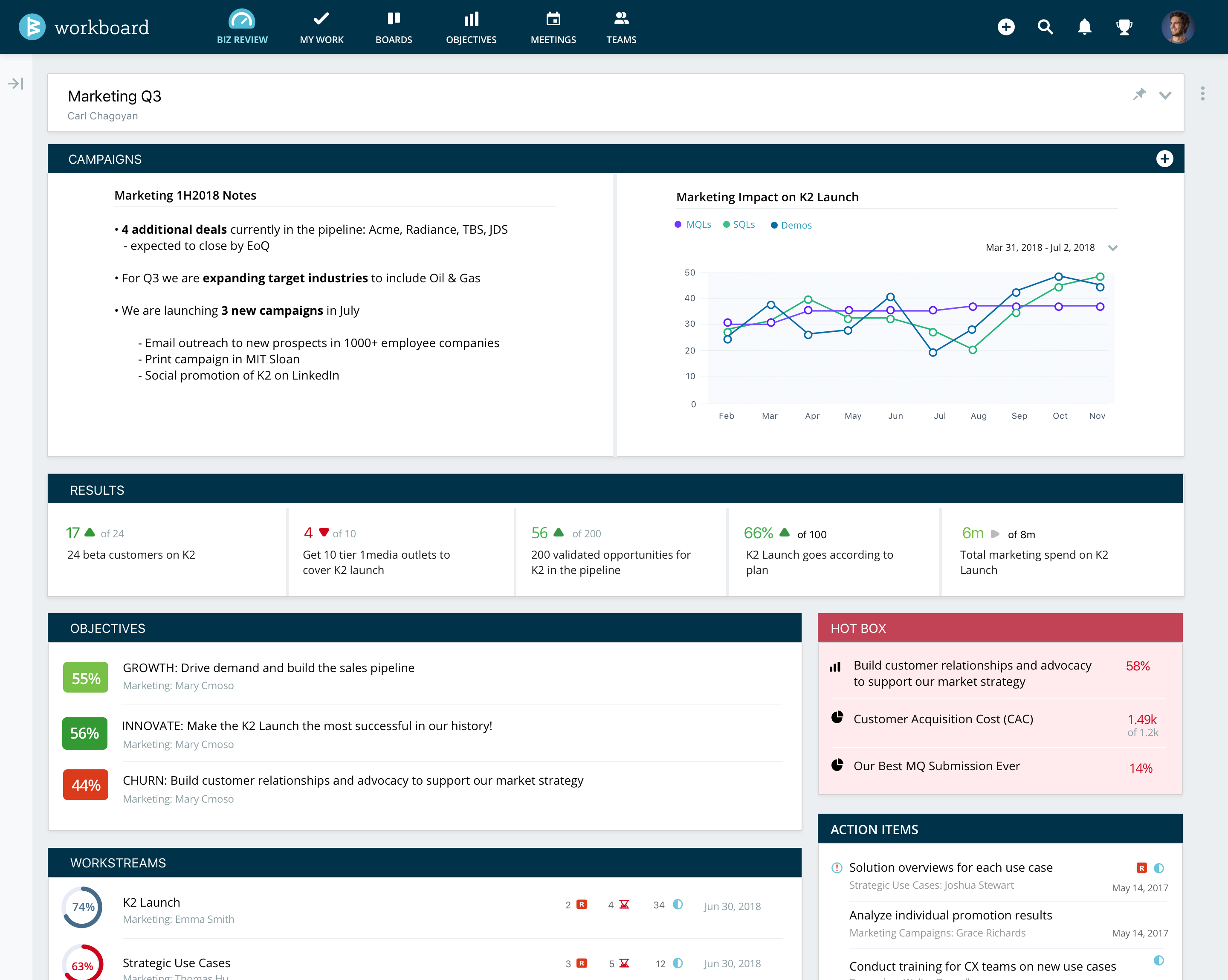The image size is (1228, 980).
Task: Add a new campaign with the plus button
Action: [1165, 159]
